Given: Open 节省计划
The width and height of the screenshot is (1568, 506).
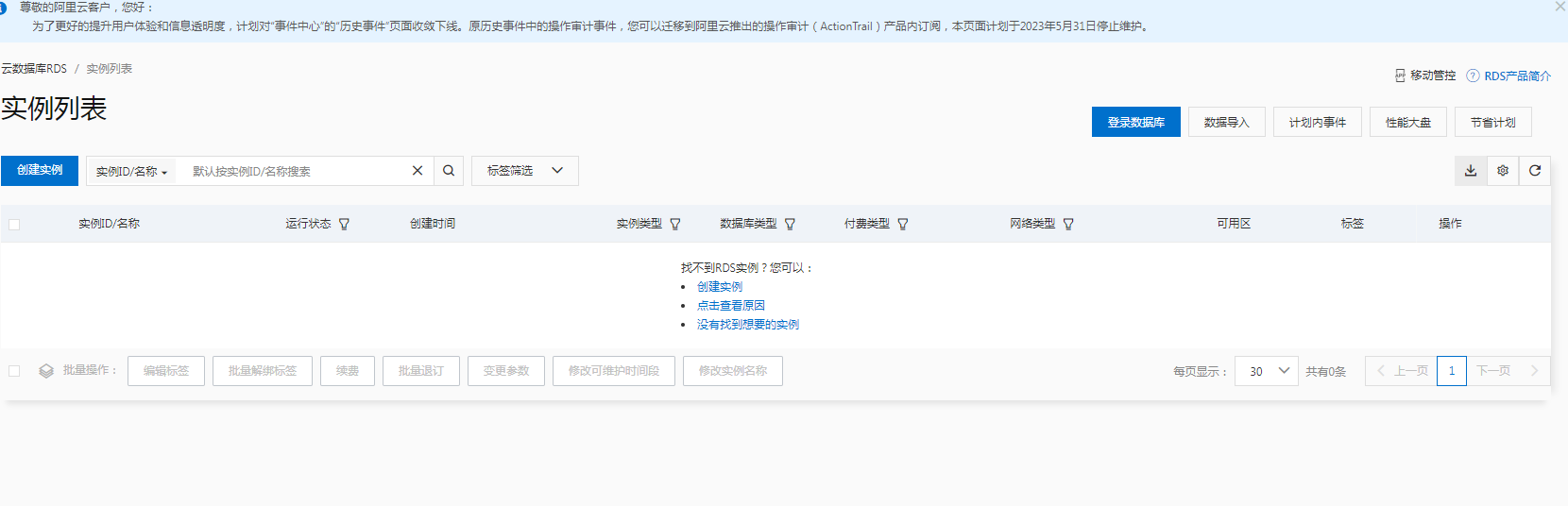Looking at the screenshot, I should (1493, 122).
